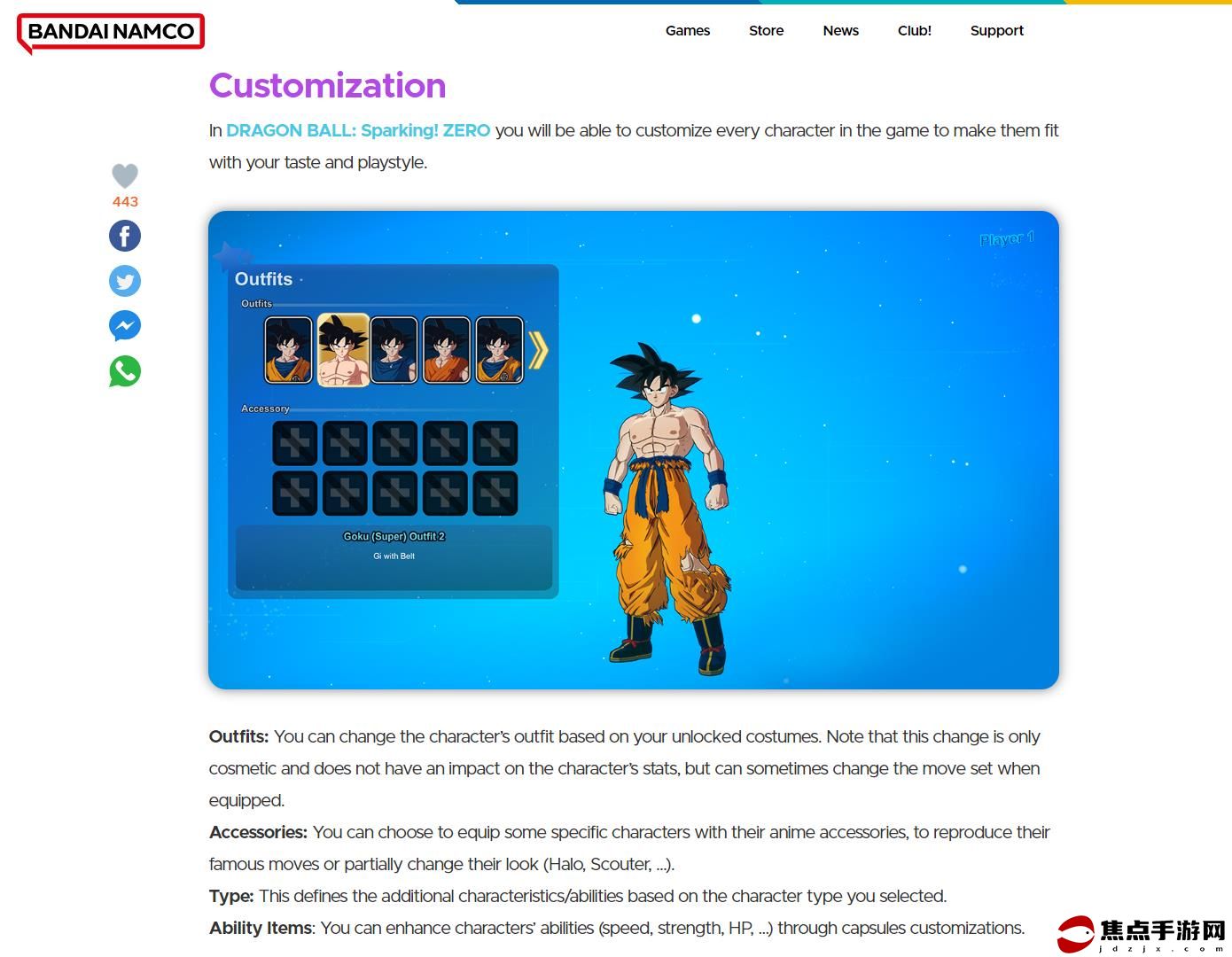Open the Store menu
The image size is (1232, 957).
[766, 30]
